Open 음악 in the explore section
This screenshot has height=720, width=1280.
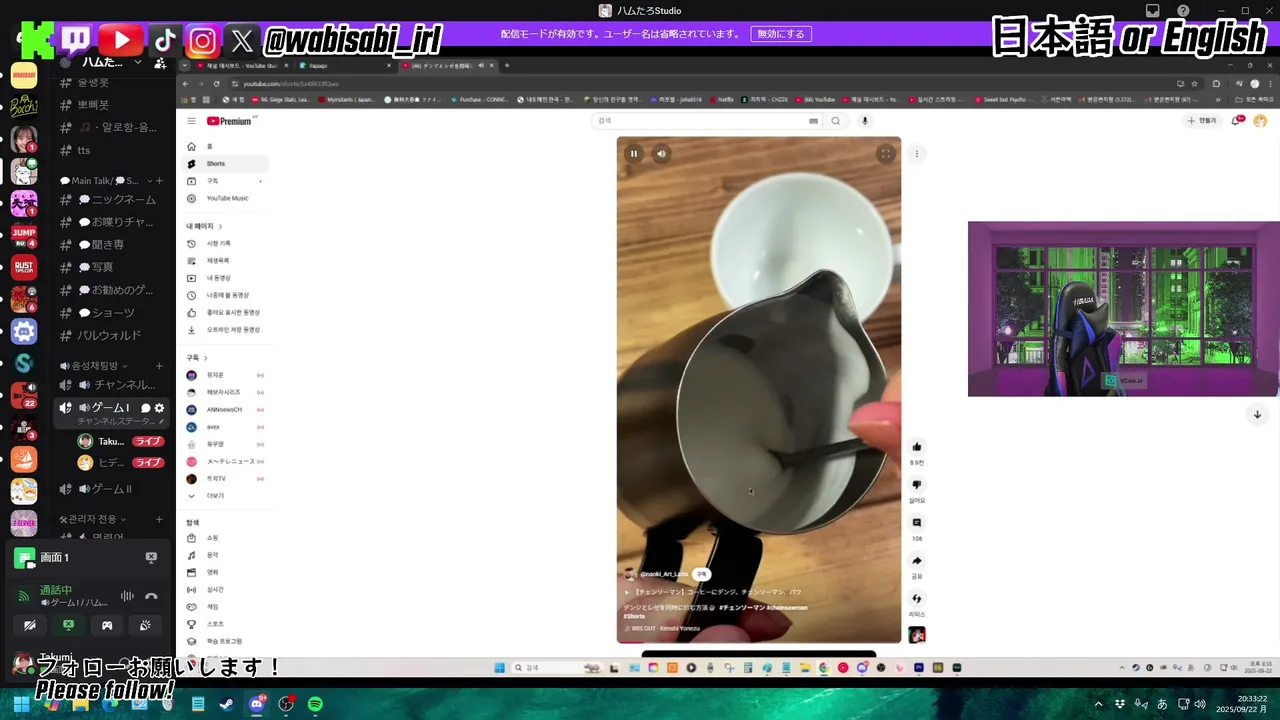[x=227, y=555]
